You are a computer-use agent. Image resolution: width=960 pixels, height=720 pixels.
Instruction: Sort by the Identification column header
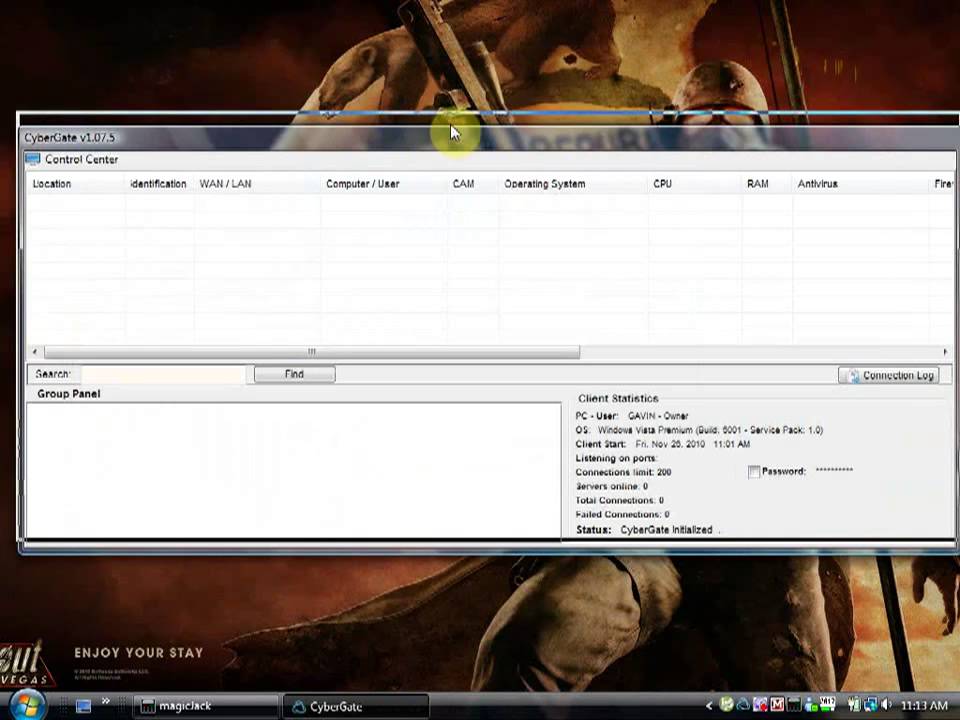click(x=159, y=184)
